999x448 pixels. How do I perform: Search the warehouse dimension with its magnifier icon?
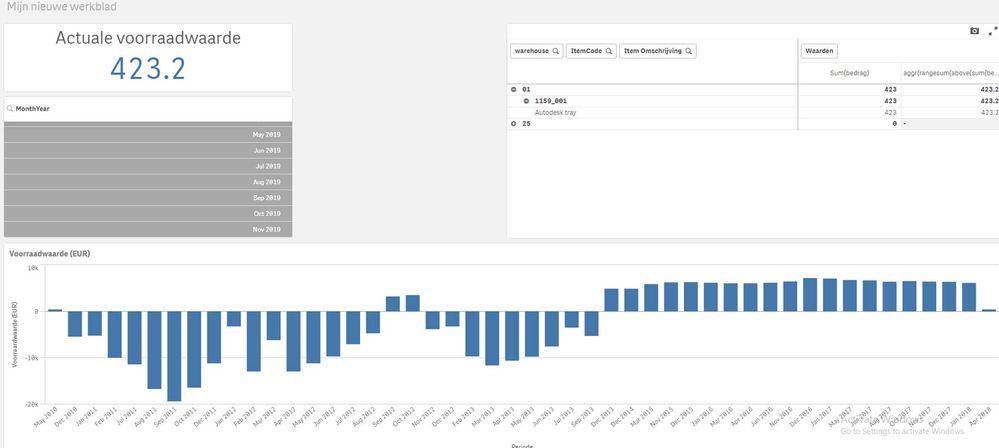tap(556, 51)
